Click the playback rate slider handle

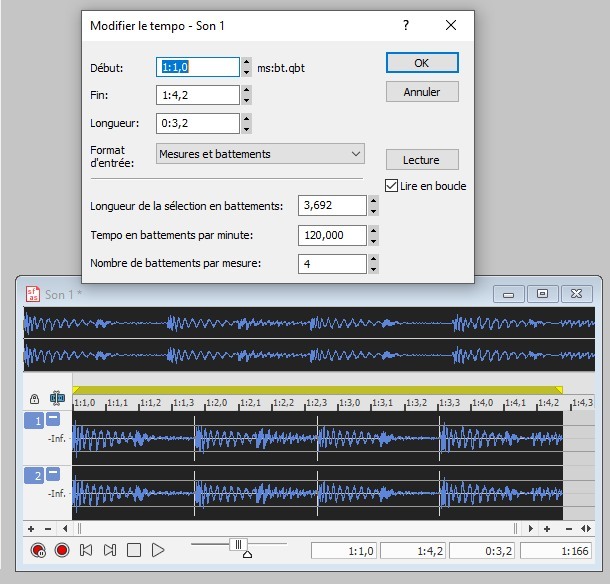(x=237, y=544)
